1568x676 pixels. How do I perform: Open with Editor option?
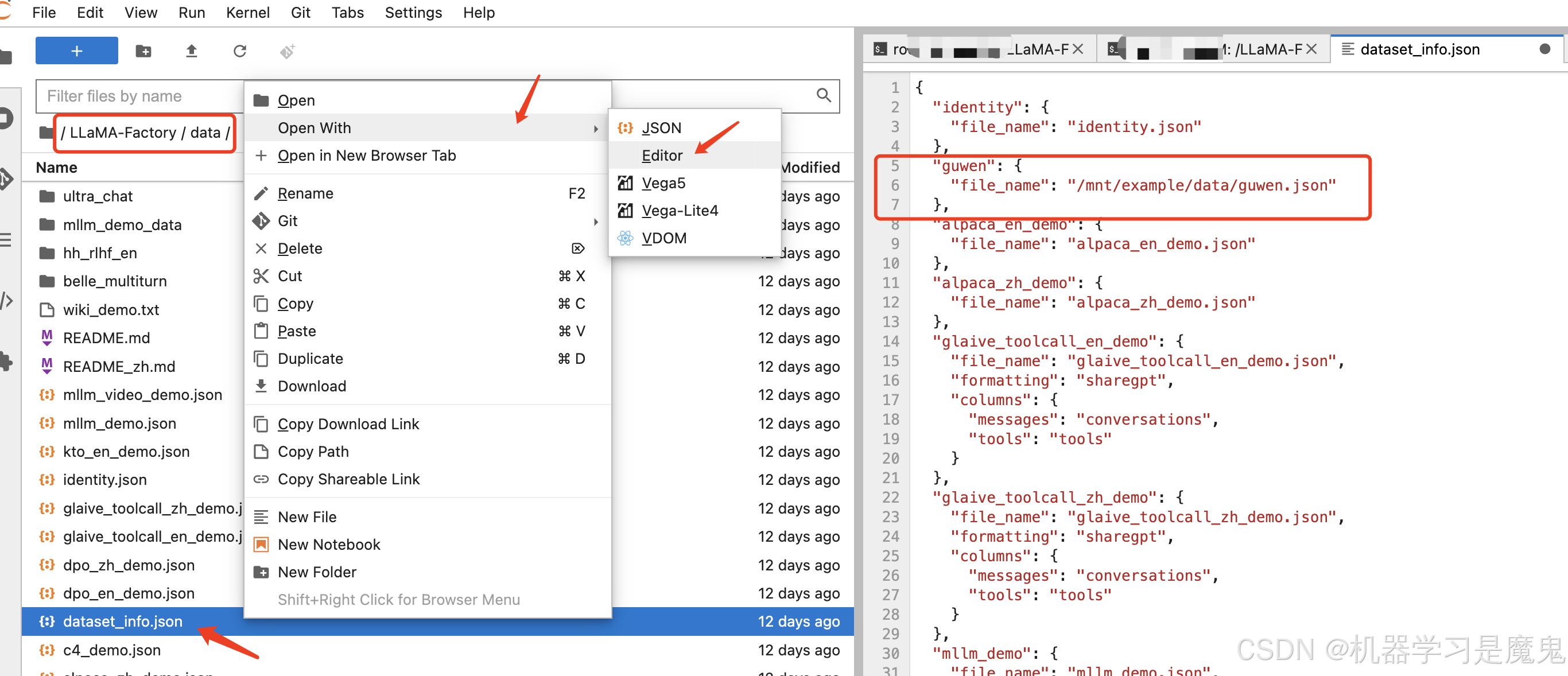[x=694, y=156]
